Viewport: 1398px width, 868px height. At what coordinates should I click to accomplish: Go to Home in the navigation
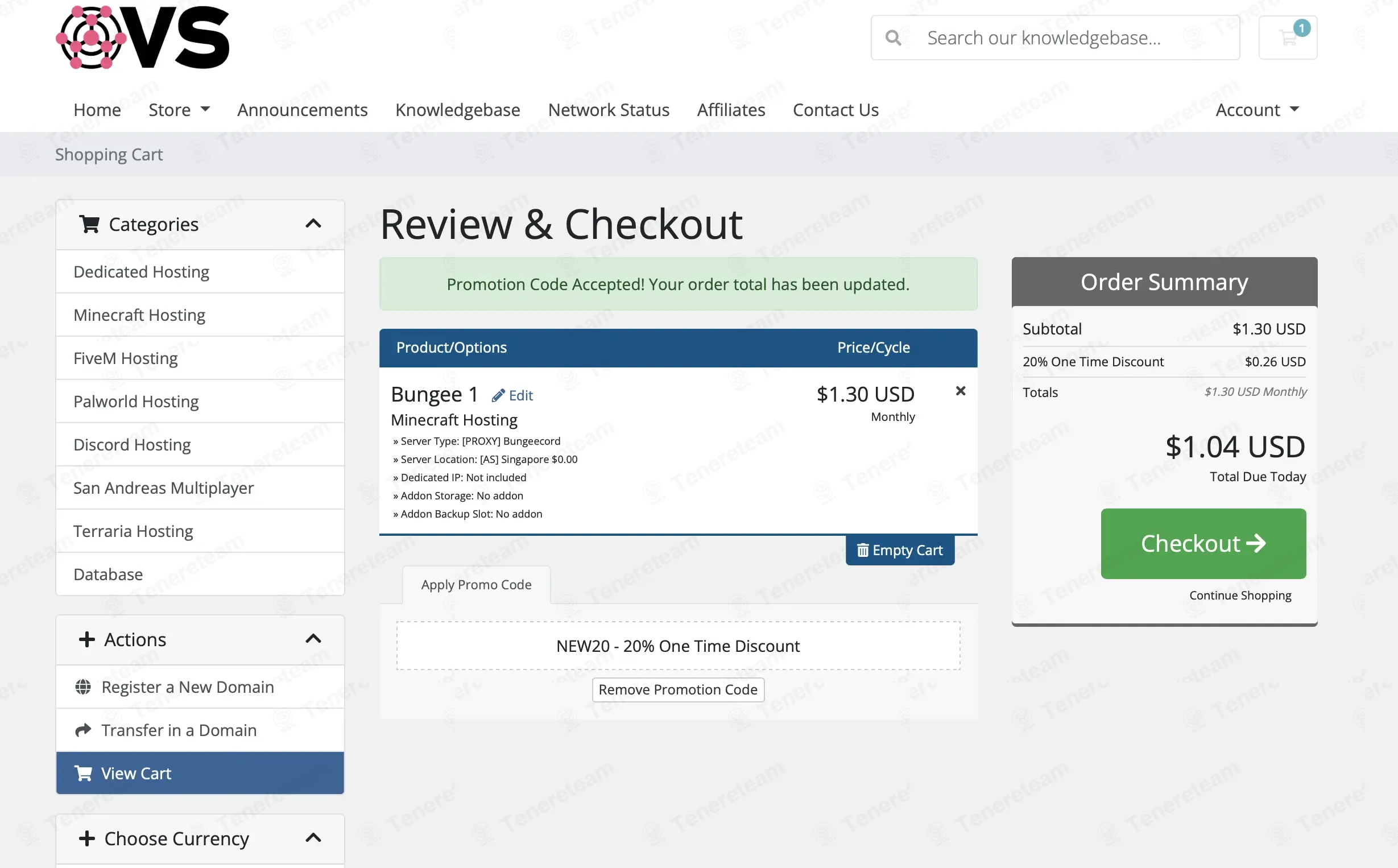click(97, 109)
